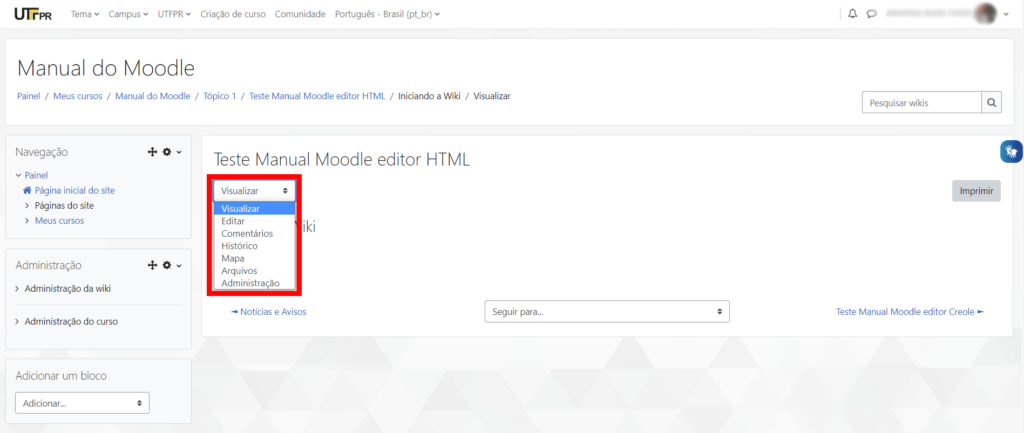Click the Imprimir button
1024x433 pixels.
pos(976,191)
